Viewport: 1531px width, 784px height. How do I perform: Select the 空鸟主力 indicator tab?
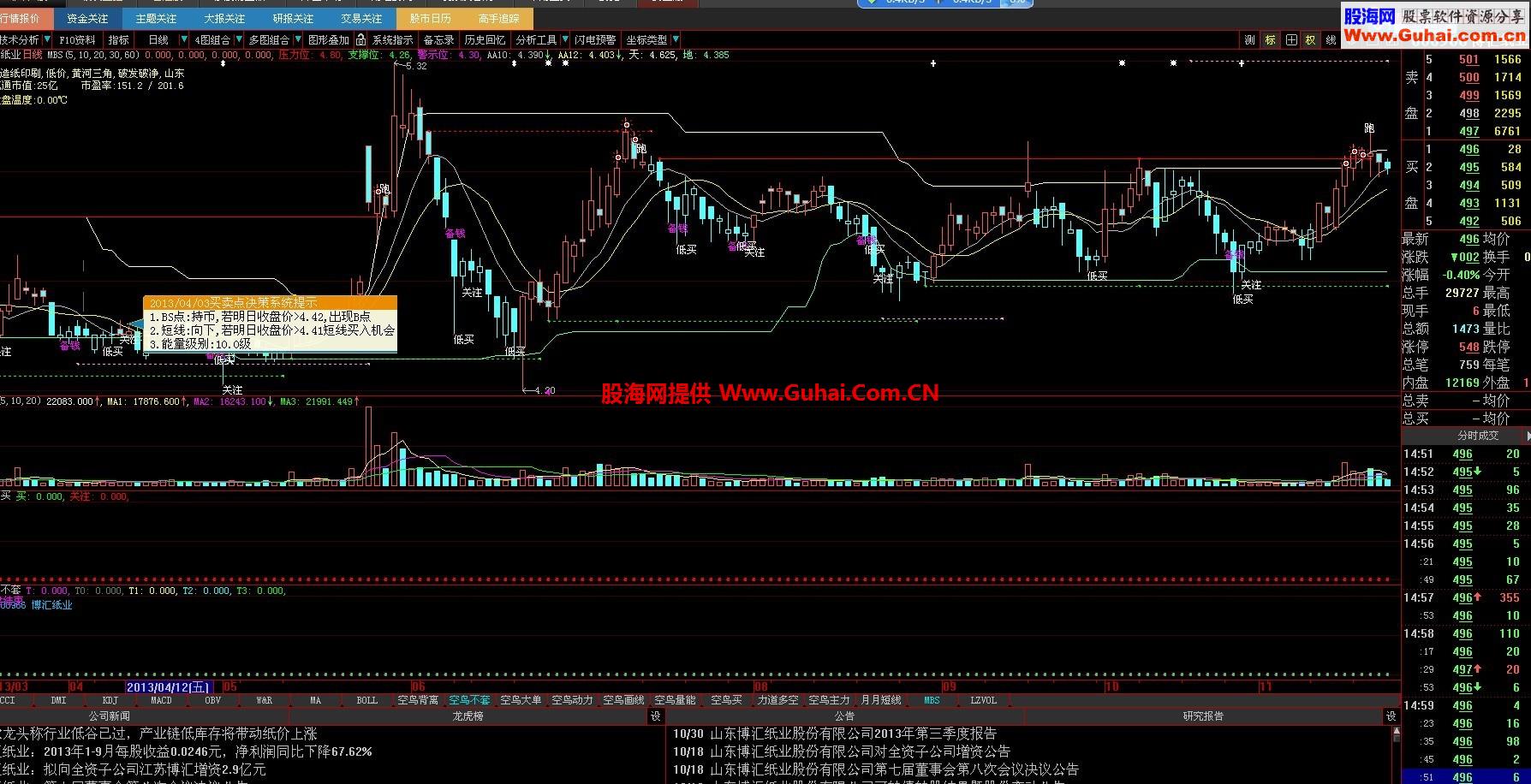click(x=829, y=700)
